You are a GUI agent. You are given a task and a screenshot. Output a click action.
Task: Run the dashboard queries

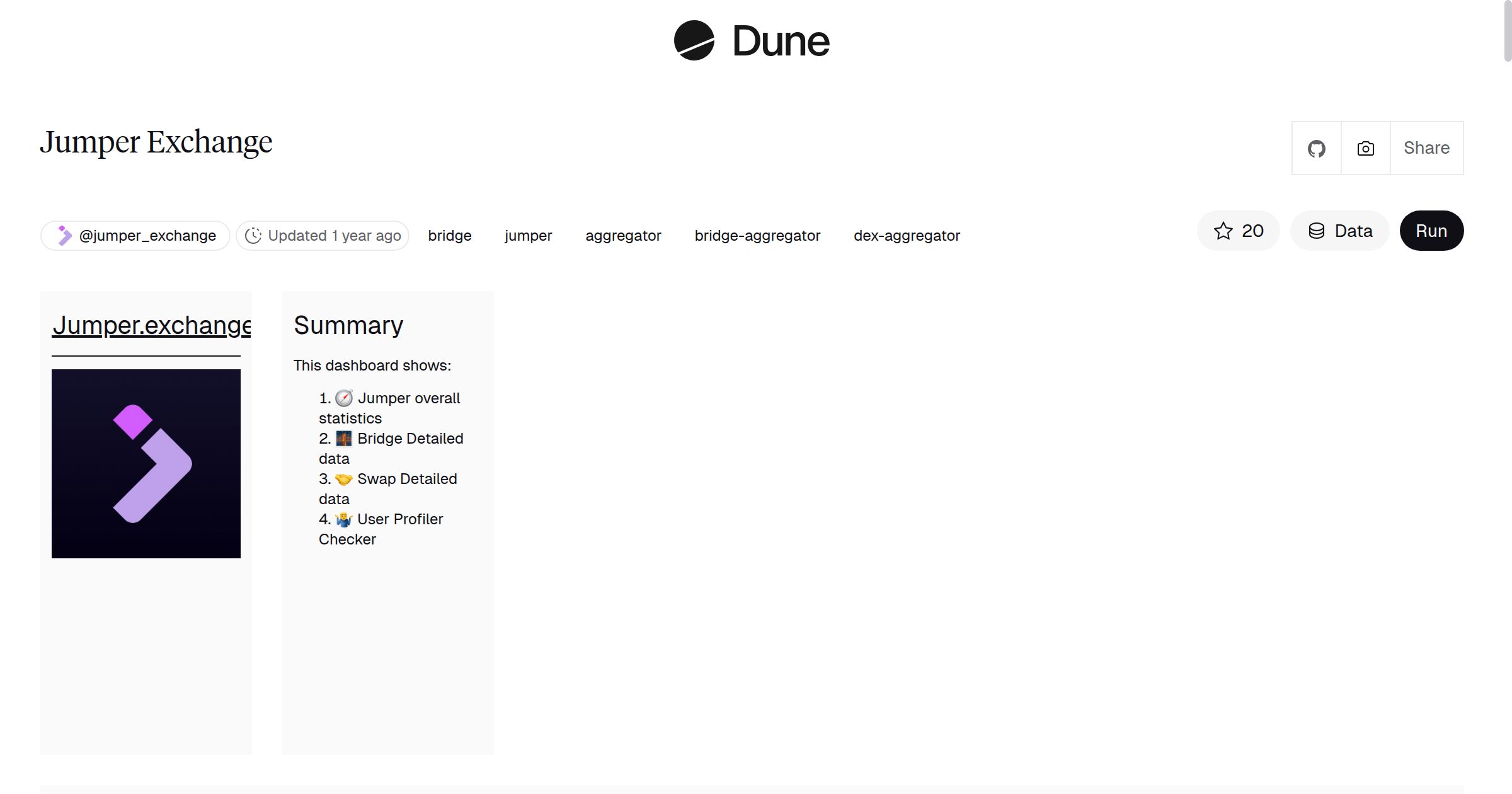1431,231
